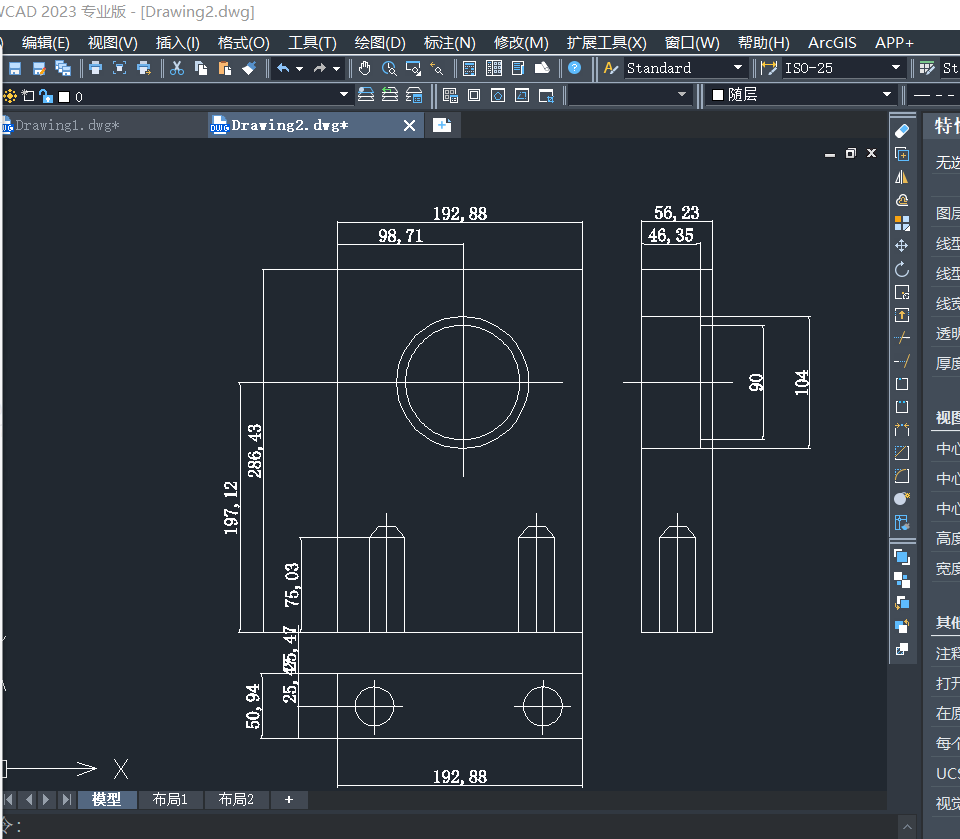Select the Rotate tool icon
The image size is (960, 839).
point(902,269)
